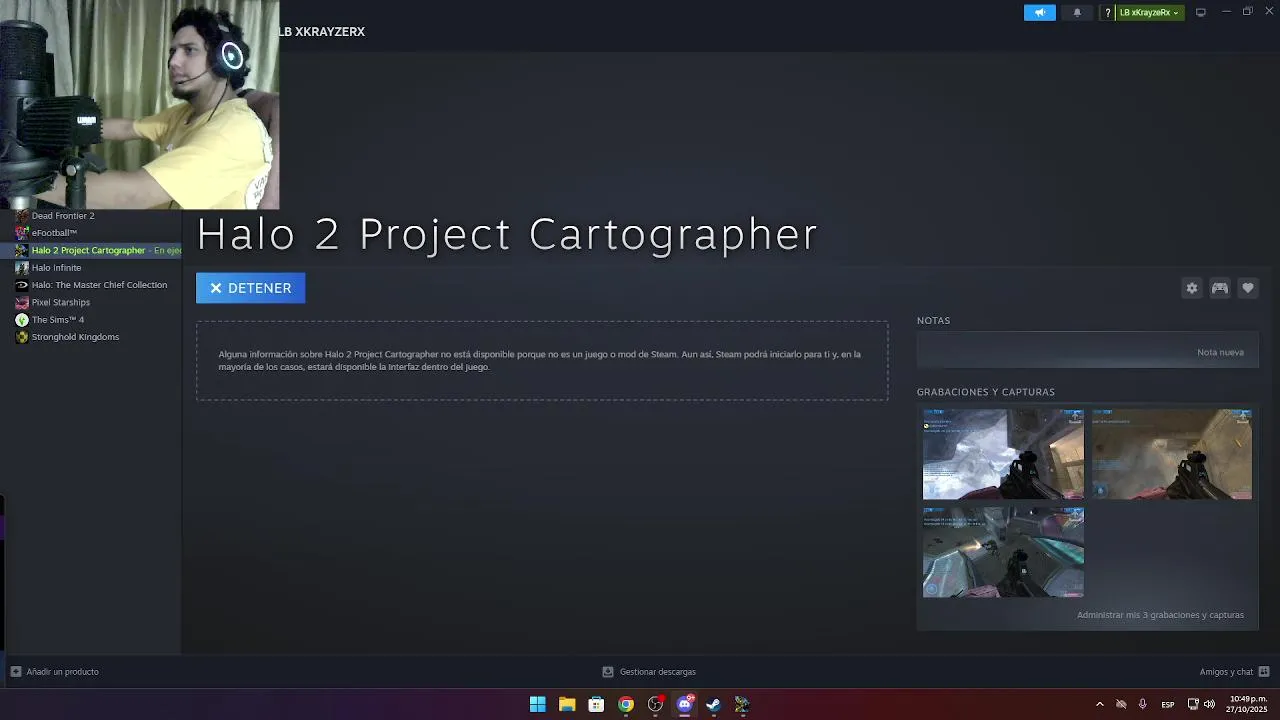The width and height of the screenshot is (1280, 720).
Task: Select Halo 2 Project Cartographer entry
Action: tap(91, 250)
